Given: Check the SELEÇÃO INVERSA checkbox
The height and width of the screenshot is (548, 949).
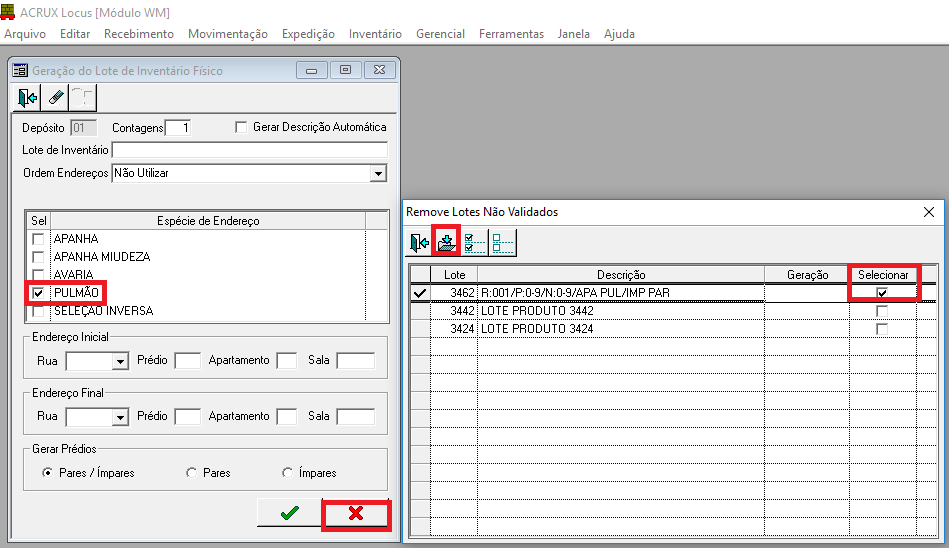Looking at the screenshot, I should tap(38, 311).
